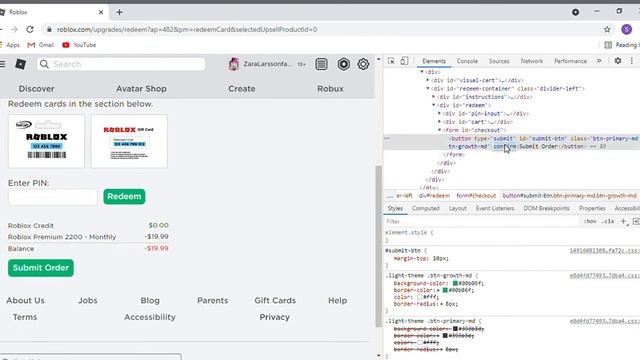Collapse the form checkout node
Screen dimensions: 640x360
tap(439, 130)
